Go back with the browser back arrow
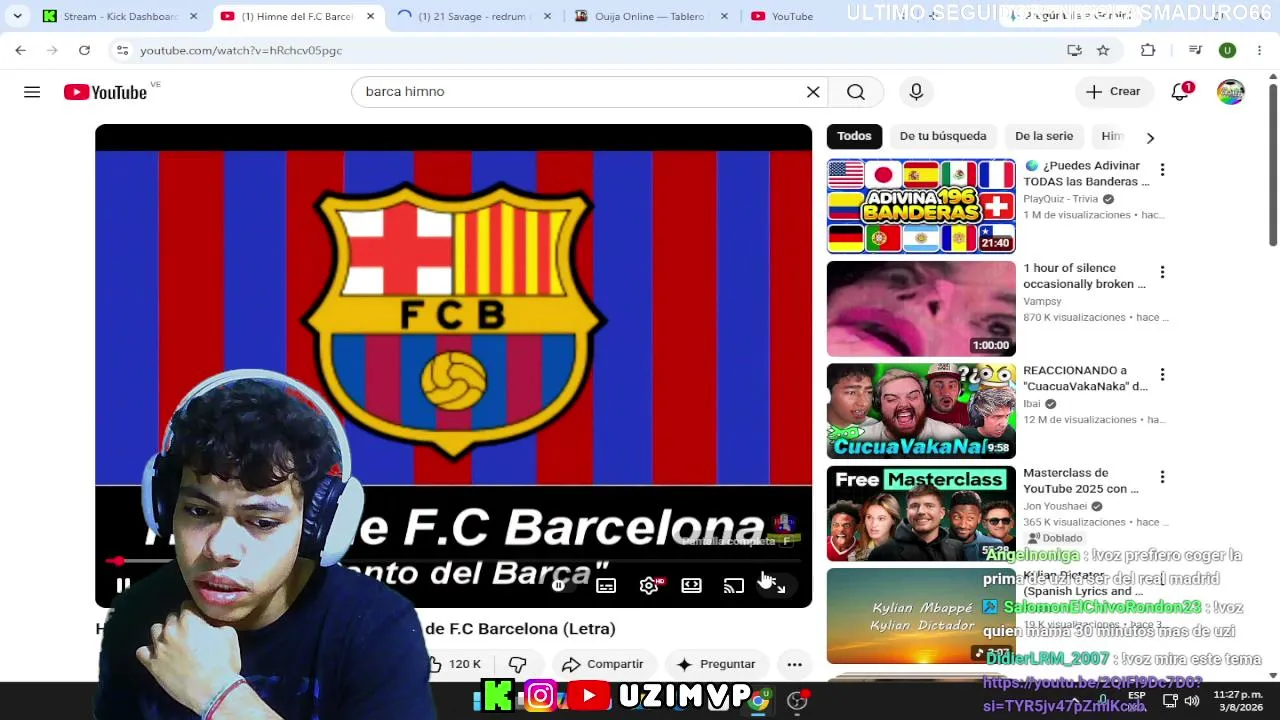The width and height of the screenshot is (1280, 720). [20, 50]
